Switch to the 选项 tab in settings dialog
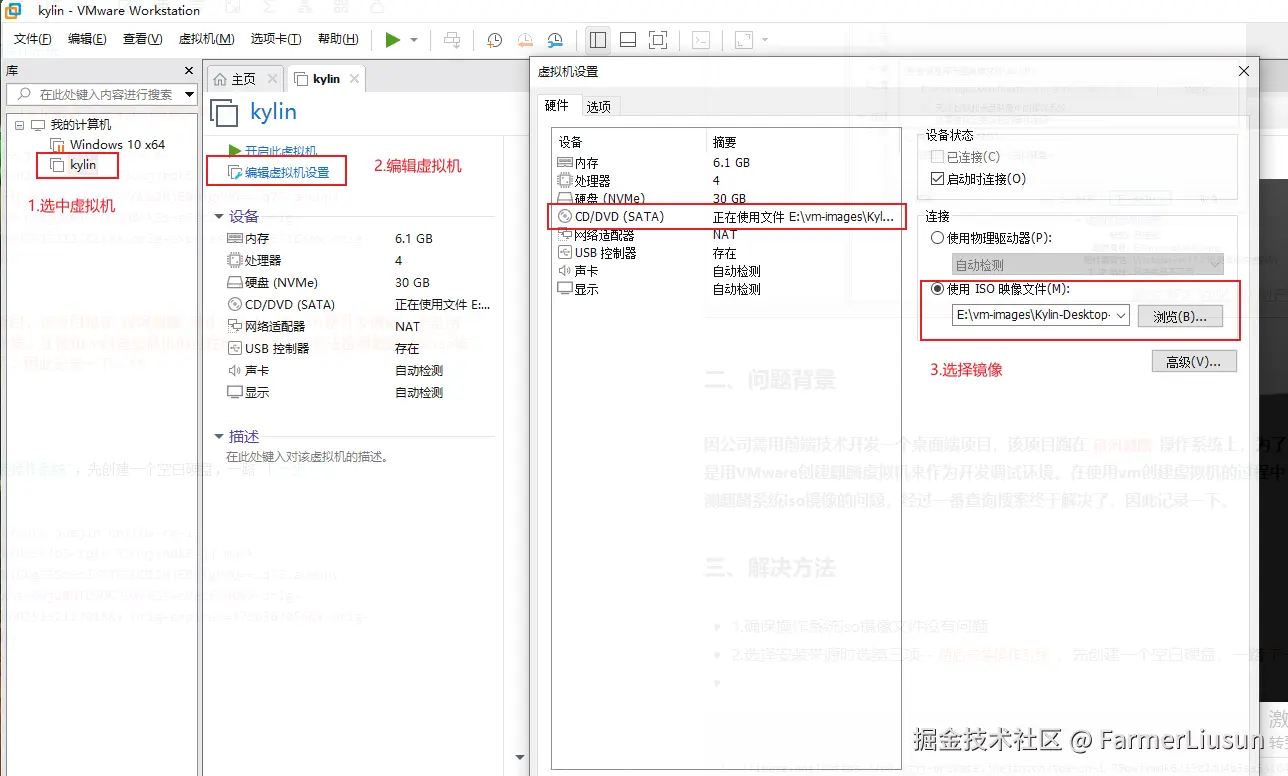This screenshot has width=1288, height=776. [x=598, y=106]
